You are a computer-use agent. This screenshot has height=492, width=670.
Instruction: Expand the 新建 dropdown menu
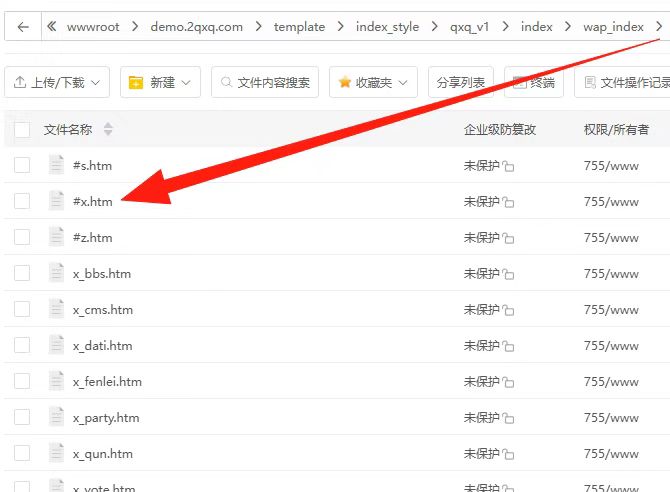[x=160, y=83]
